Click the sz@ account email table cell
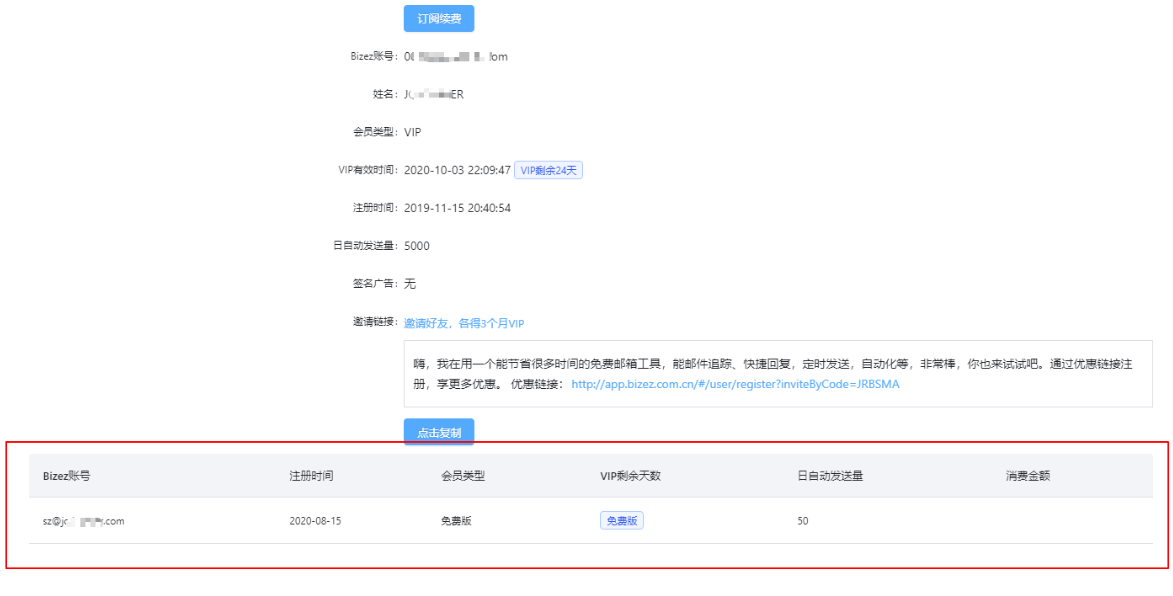Screen dimensions: 1173x596 (83, 521)
